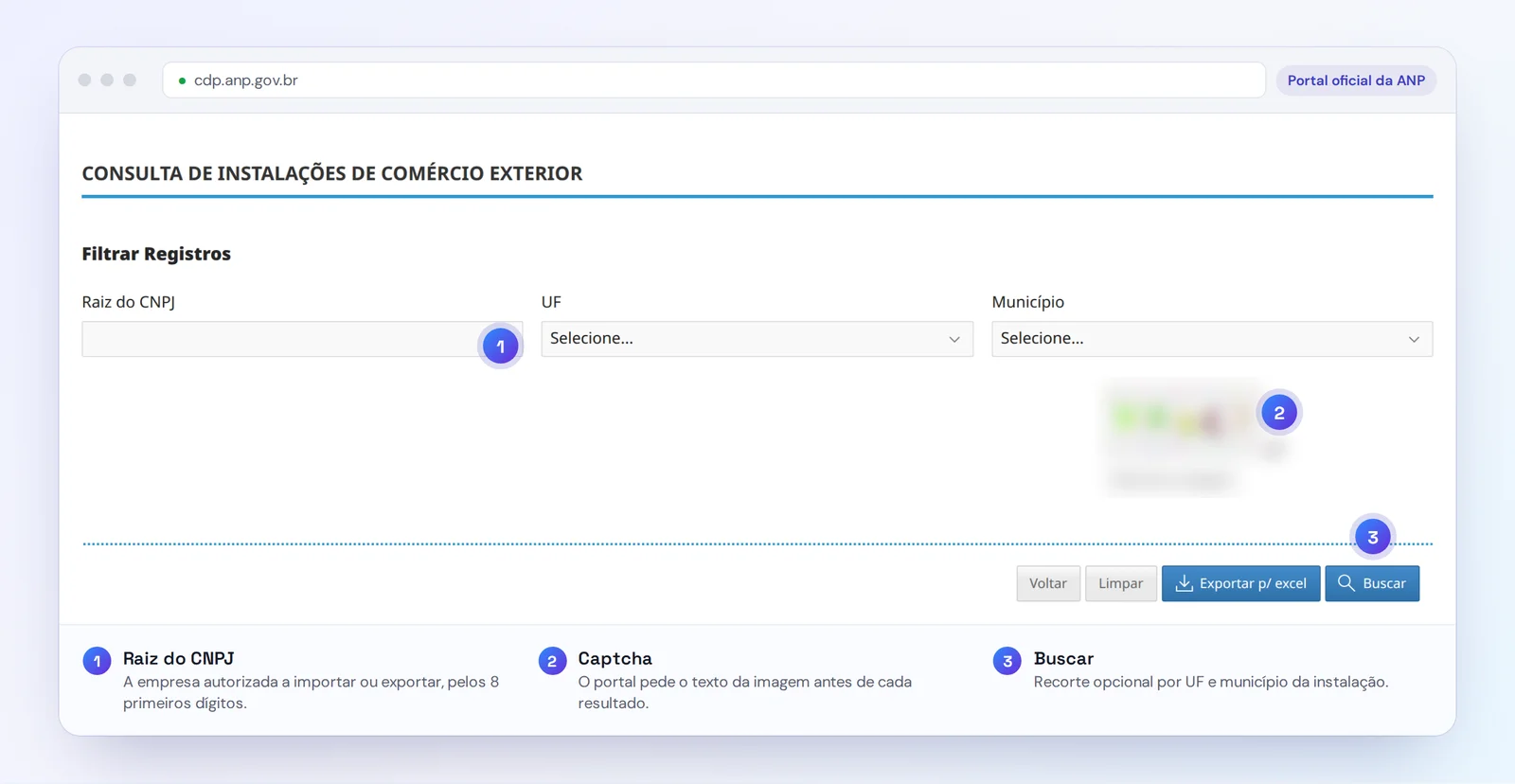Viewport: 1515px width, 784px height.
Task: Click the Portal oficial da ANP badge
Action: 1356,80
